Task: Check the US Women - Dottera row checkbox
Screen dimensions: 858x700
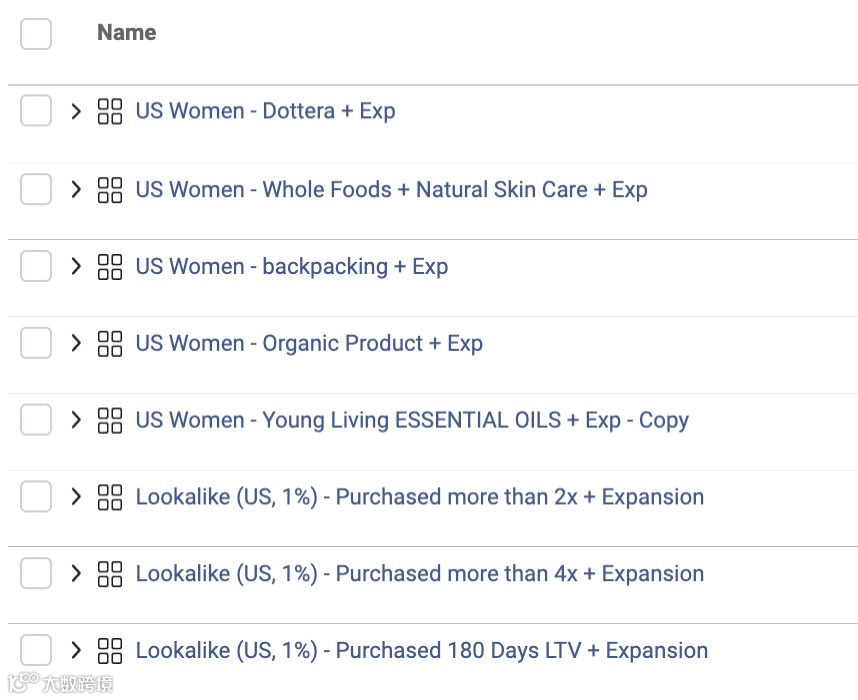Action: click(x=36, y=111)
